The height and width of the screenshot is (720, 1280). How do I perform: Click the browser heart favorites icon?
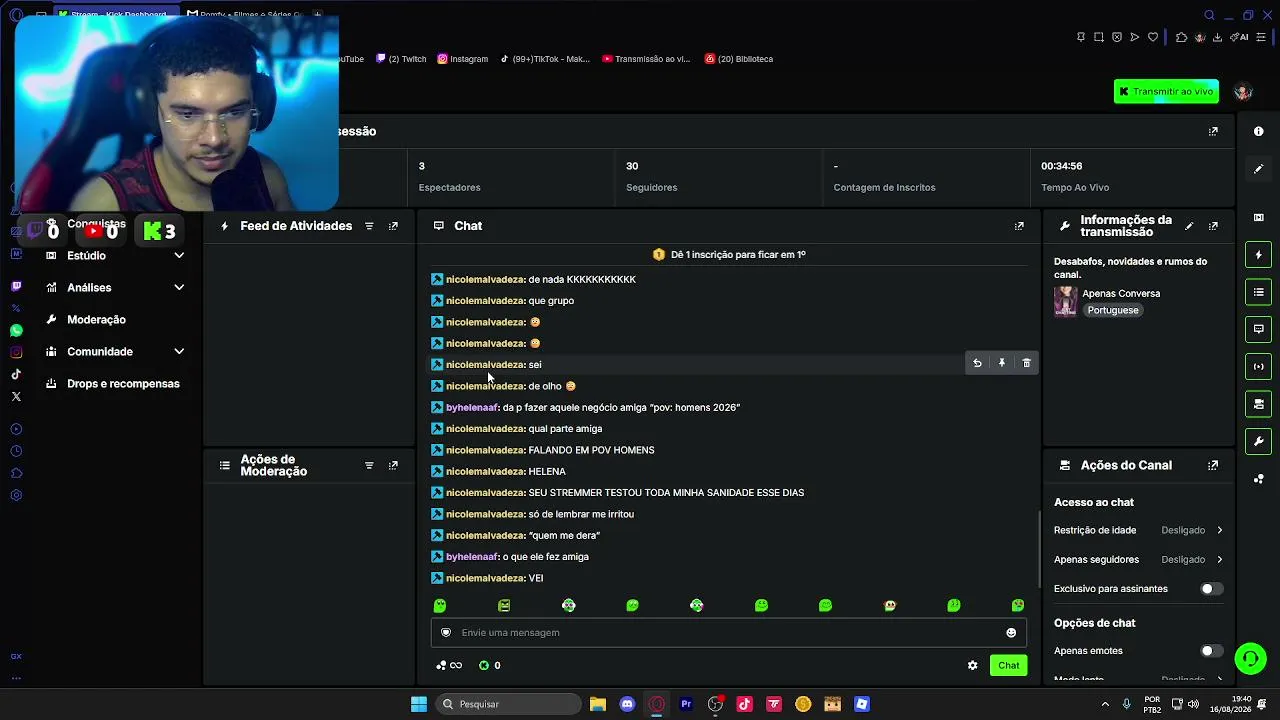(x=1153, y=37)
